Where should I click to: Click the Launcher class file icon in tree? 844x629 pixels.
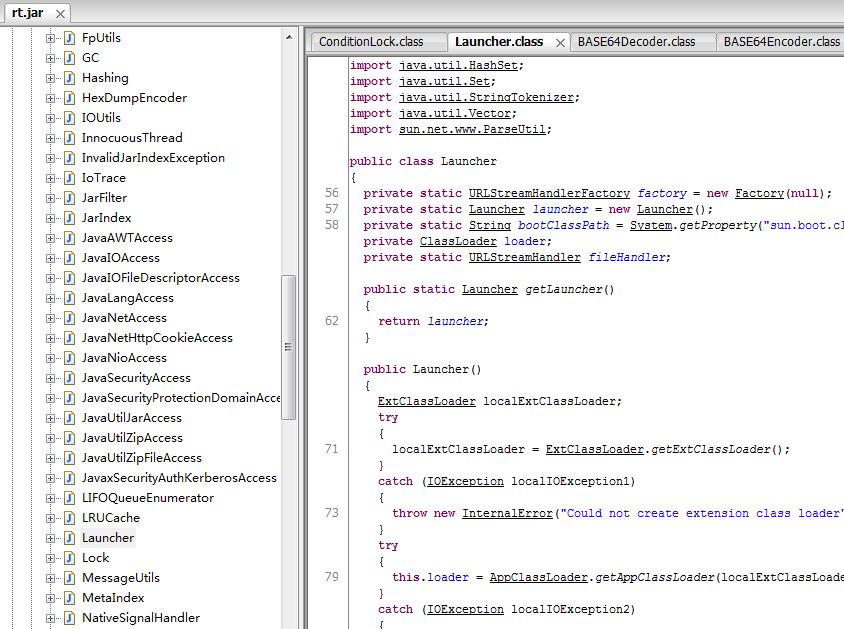[69, 538]
